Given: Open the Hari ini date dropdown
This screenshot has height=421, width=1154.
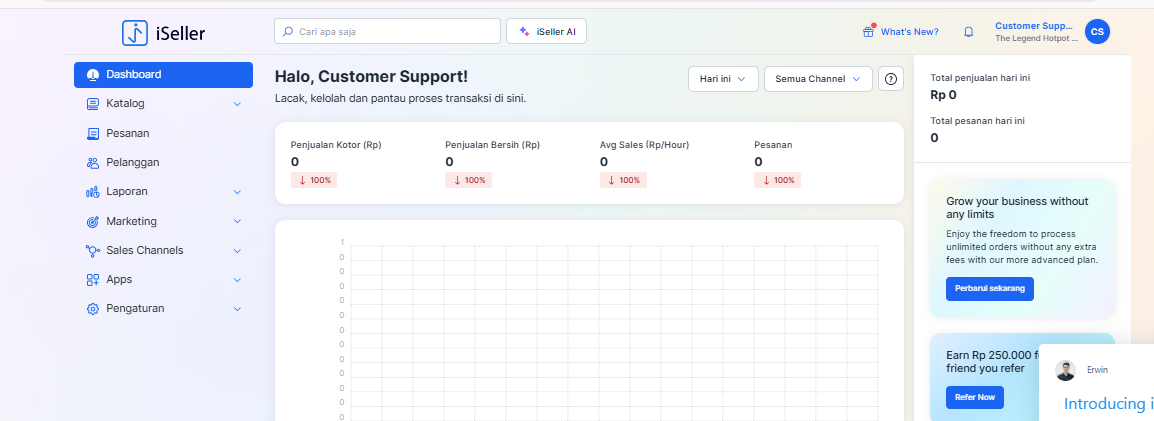Looking at the screenshot, I should point(722,79).
